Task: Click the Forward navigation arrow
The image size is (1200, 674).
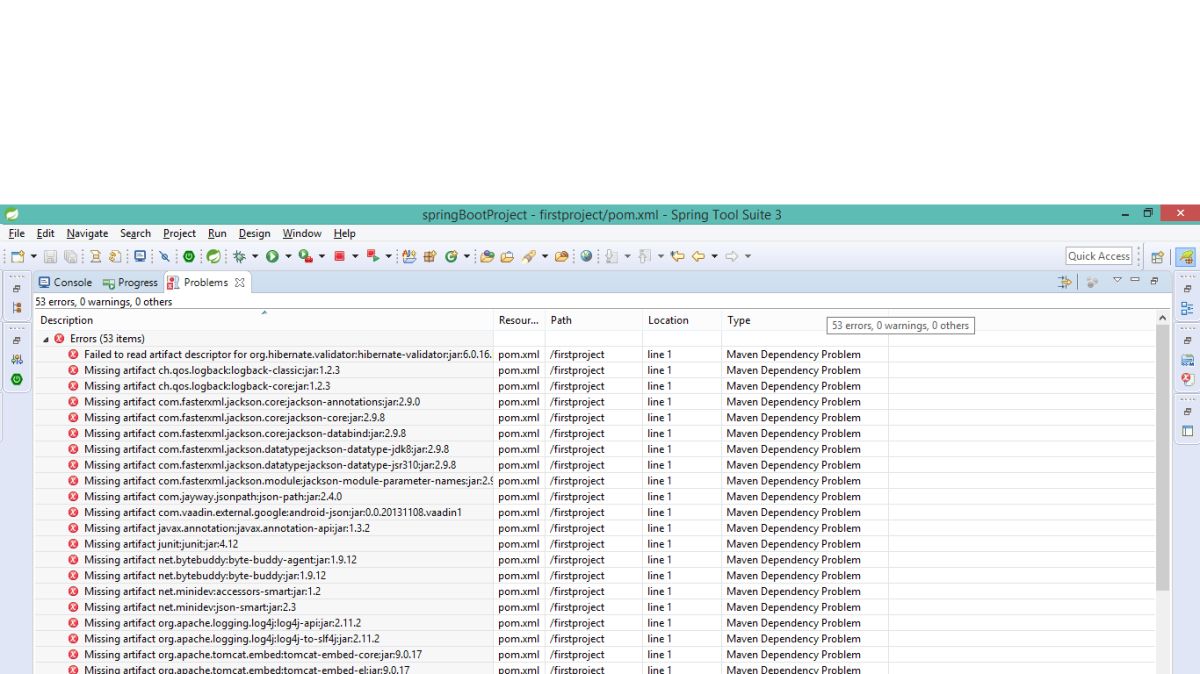Action: click(x=731, y=257)
